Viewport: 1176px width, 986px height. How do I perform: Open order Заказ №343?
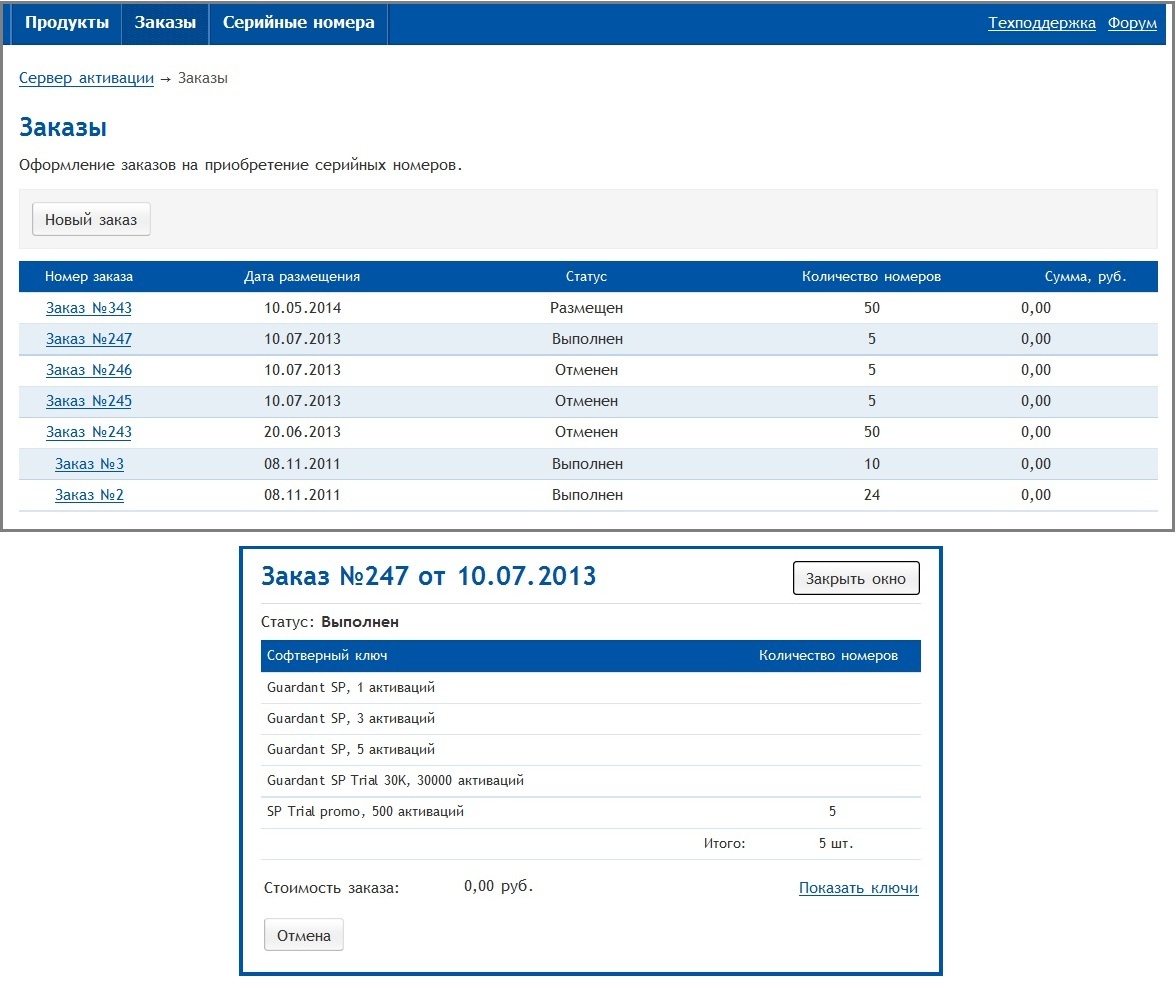(89, 308)
